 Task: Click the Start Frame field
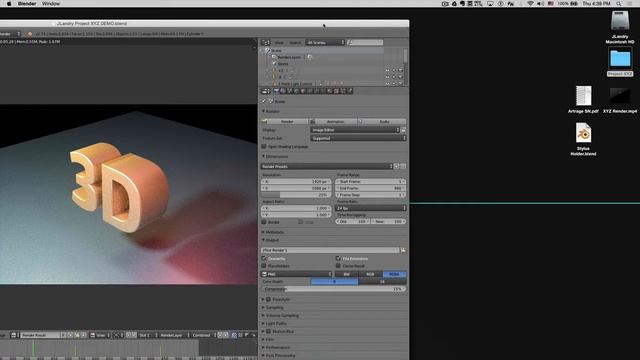point(371,182)
